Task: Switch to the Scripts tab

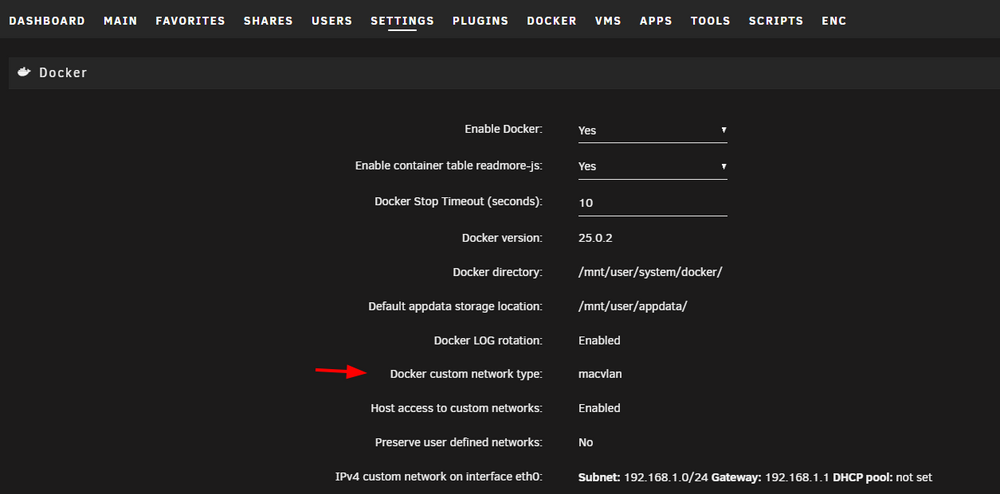Action: point(776,21)
